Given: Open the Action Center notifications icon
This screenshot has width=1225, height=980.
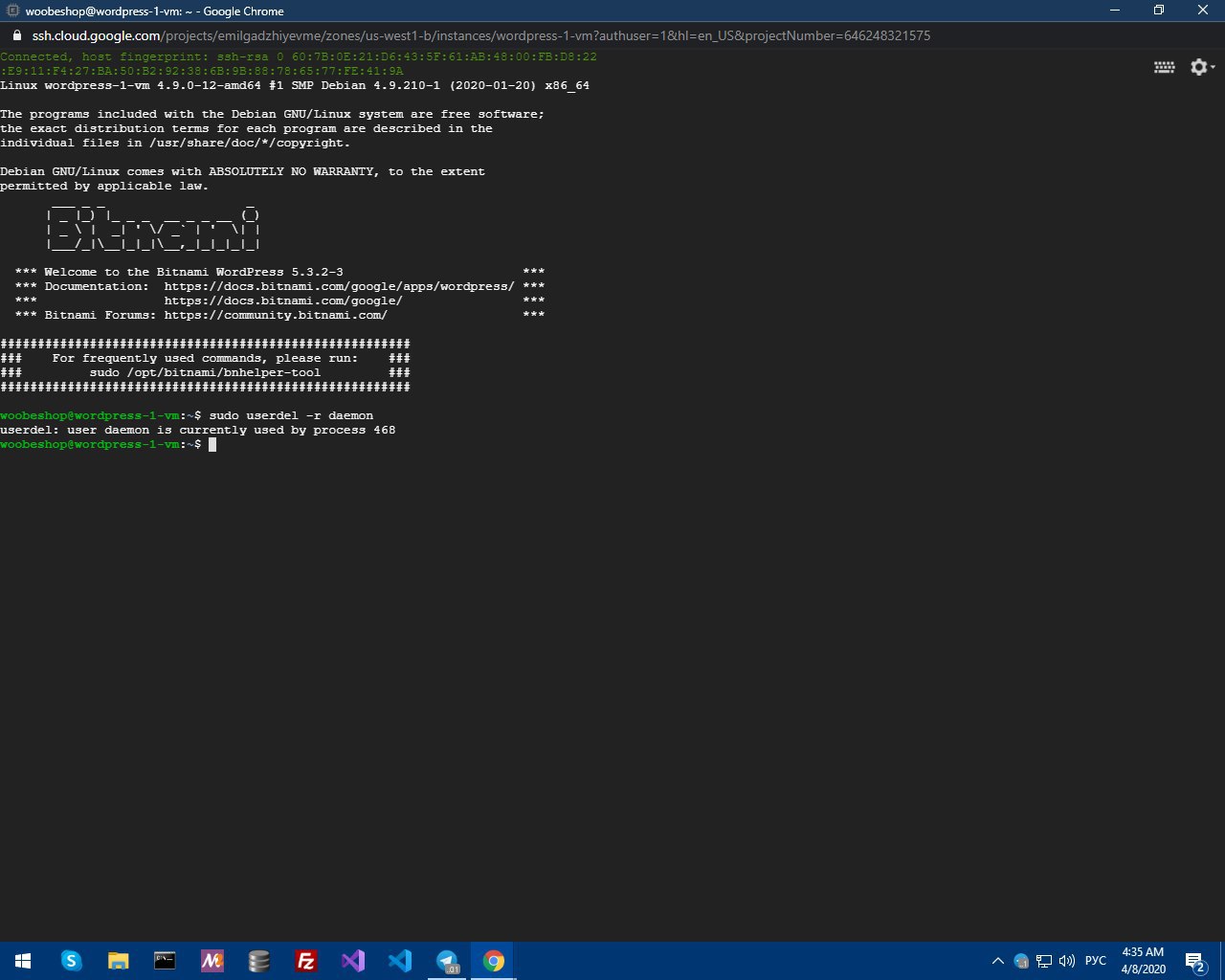Looking at the screenshot, I should tap(1195, 961).
